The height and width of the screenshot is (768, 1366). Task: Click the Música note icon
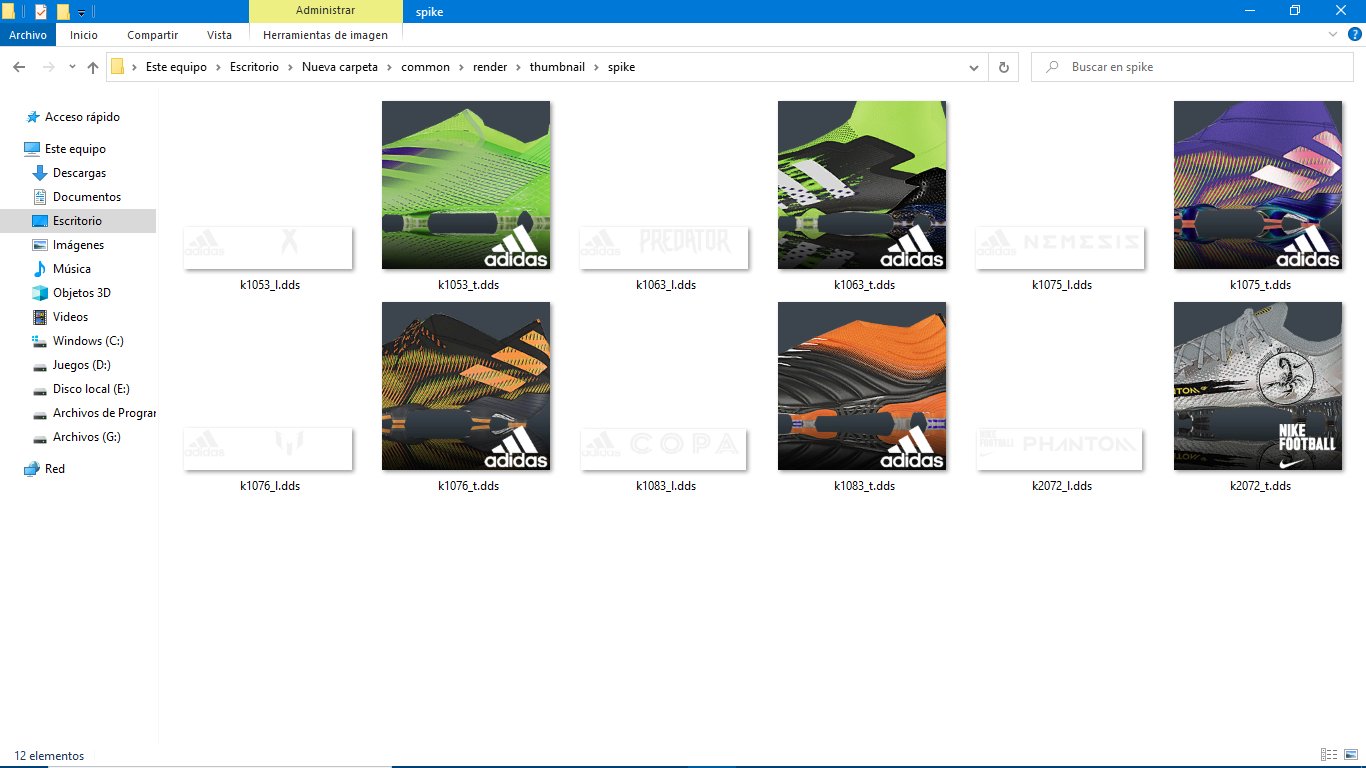tap(40, 269)
